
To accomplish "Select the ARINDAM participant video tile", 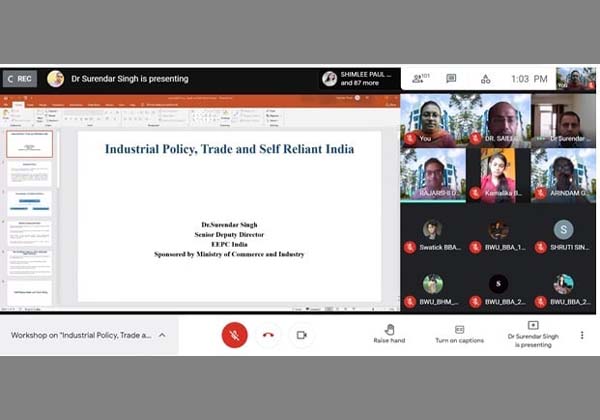I will pos(563,175).
